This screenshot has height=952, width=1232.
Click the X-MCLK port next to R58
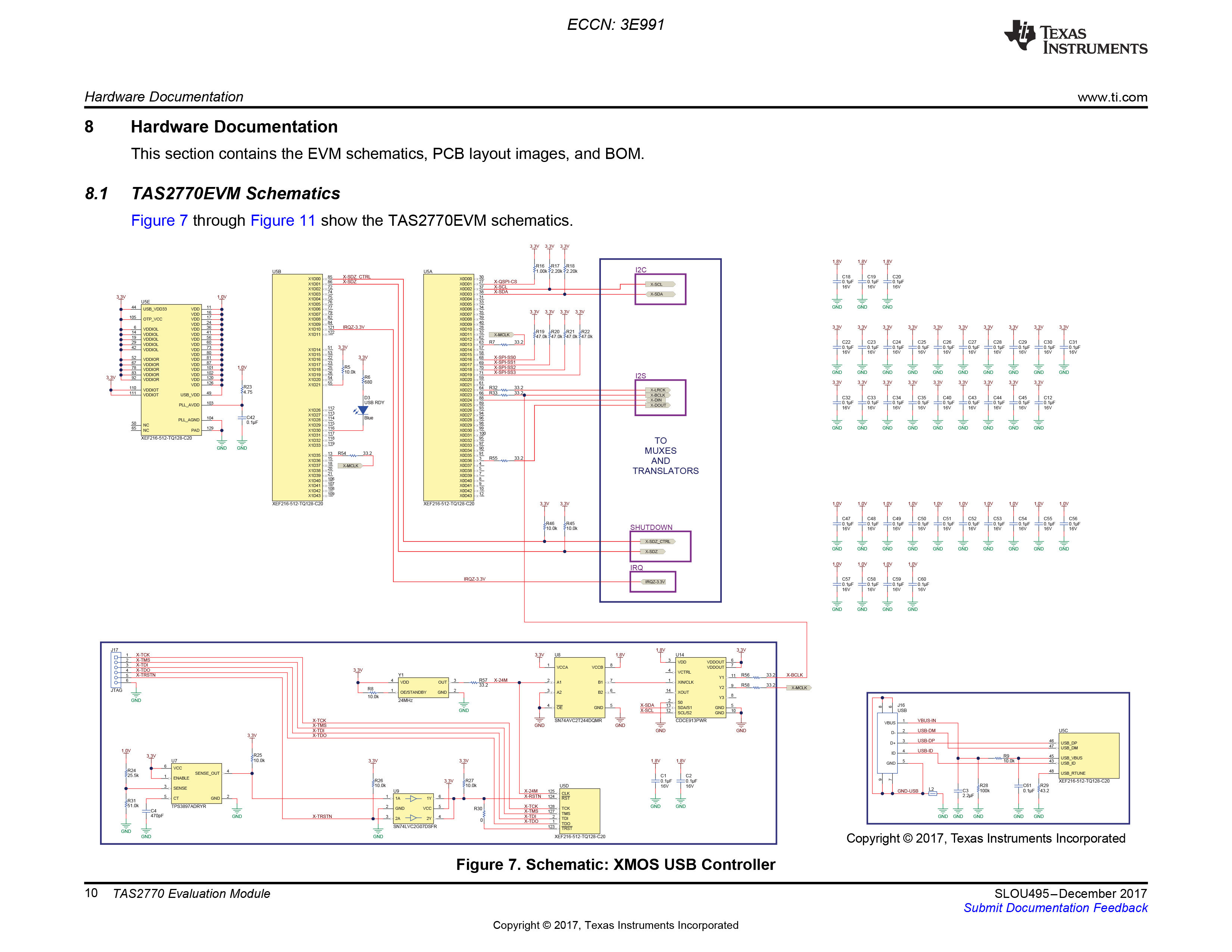pos(799,687)
